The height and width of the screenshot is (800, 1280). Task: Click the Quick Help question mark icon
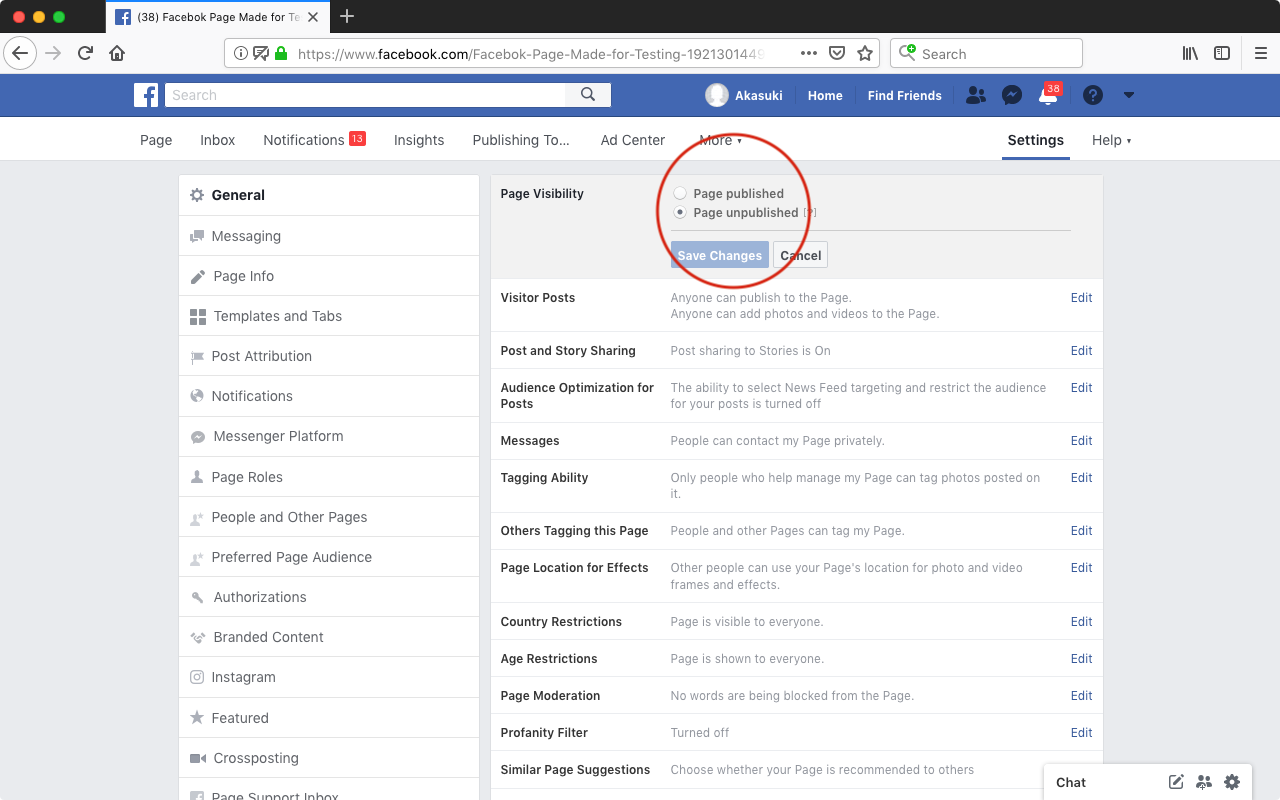1093,95
